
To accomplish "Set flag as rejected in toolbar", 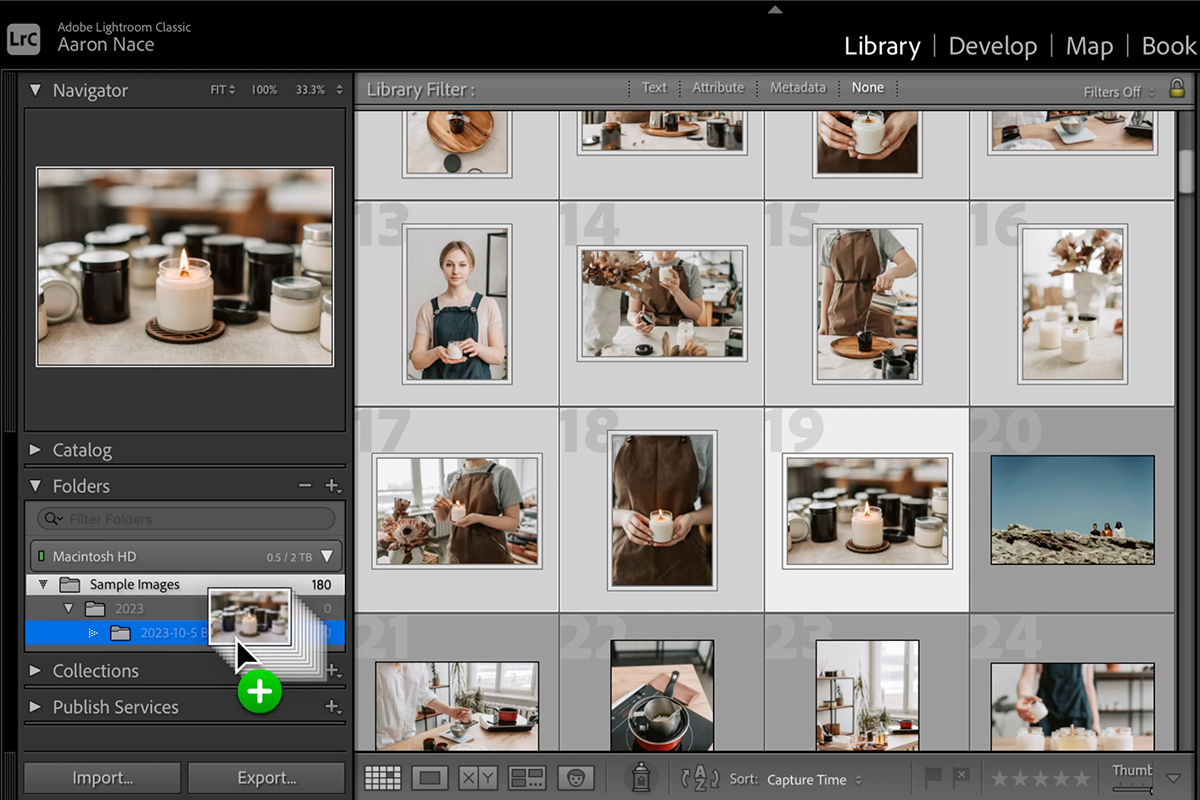I will point(960,777).
